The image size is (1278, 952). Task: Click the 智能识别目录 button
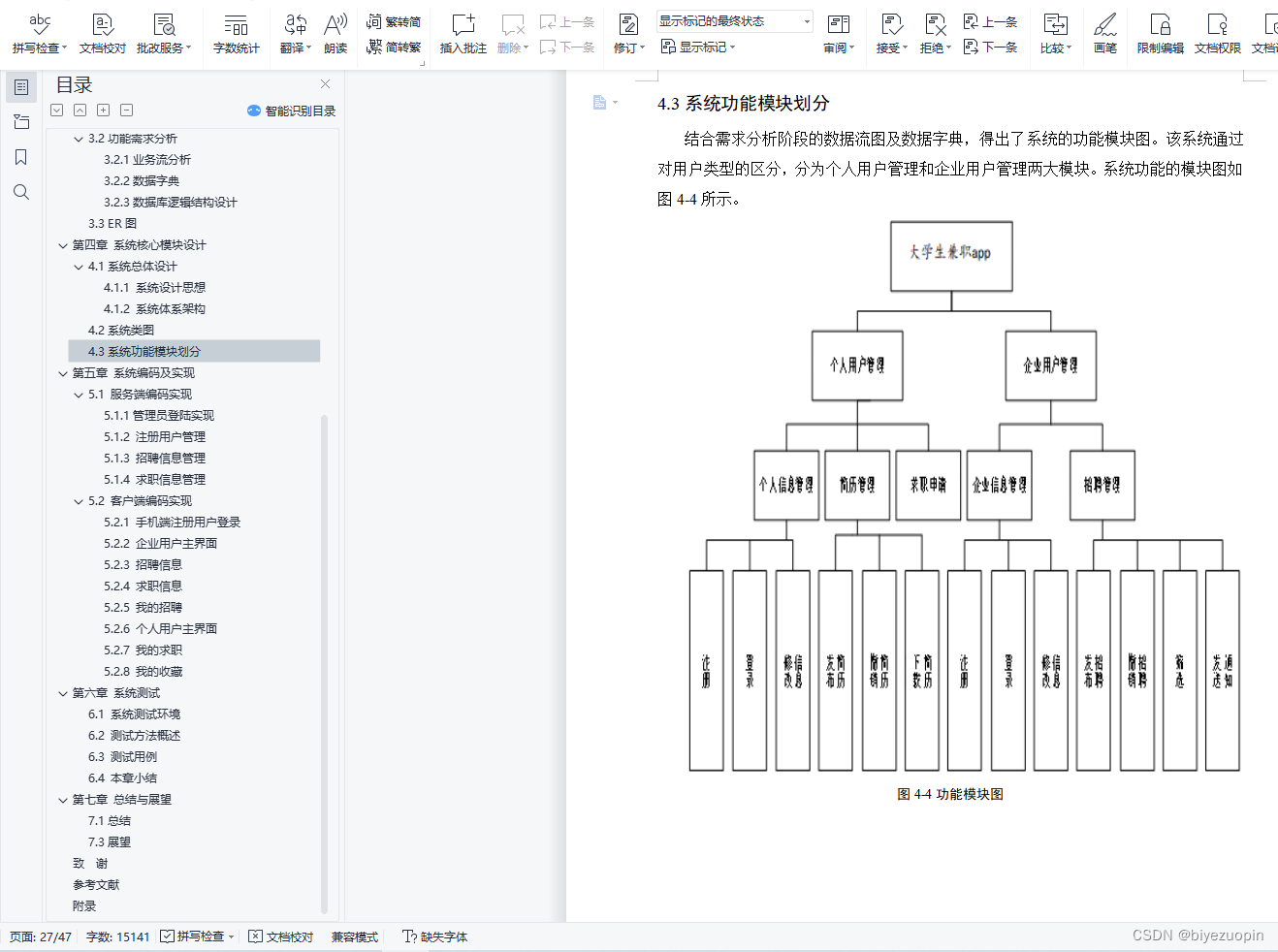pos(290,110)
